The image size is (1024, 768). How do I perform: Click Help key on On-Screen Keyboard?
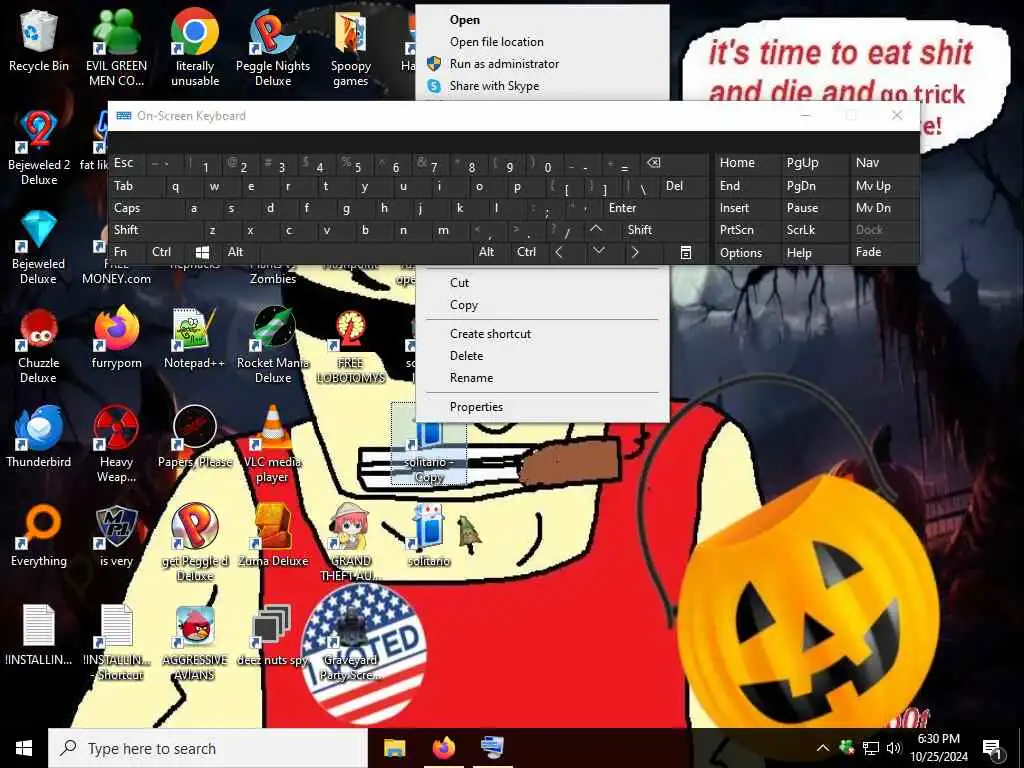click(x=814, y=253)
